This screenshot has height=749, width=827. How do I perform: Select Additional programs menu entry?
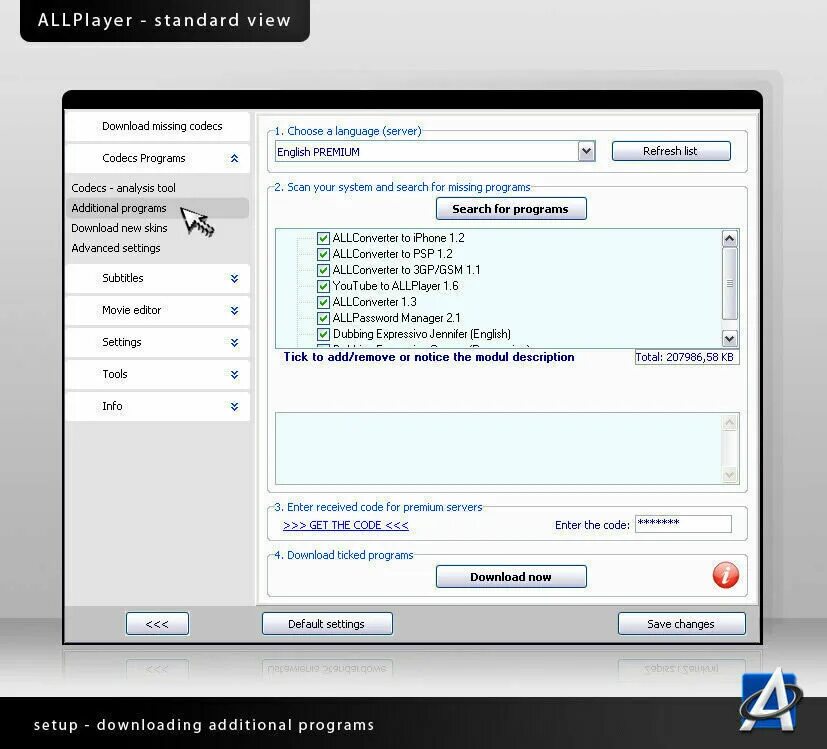click(158, 208)
